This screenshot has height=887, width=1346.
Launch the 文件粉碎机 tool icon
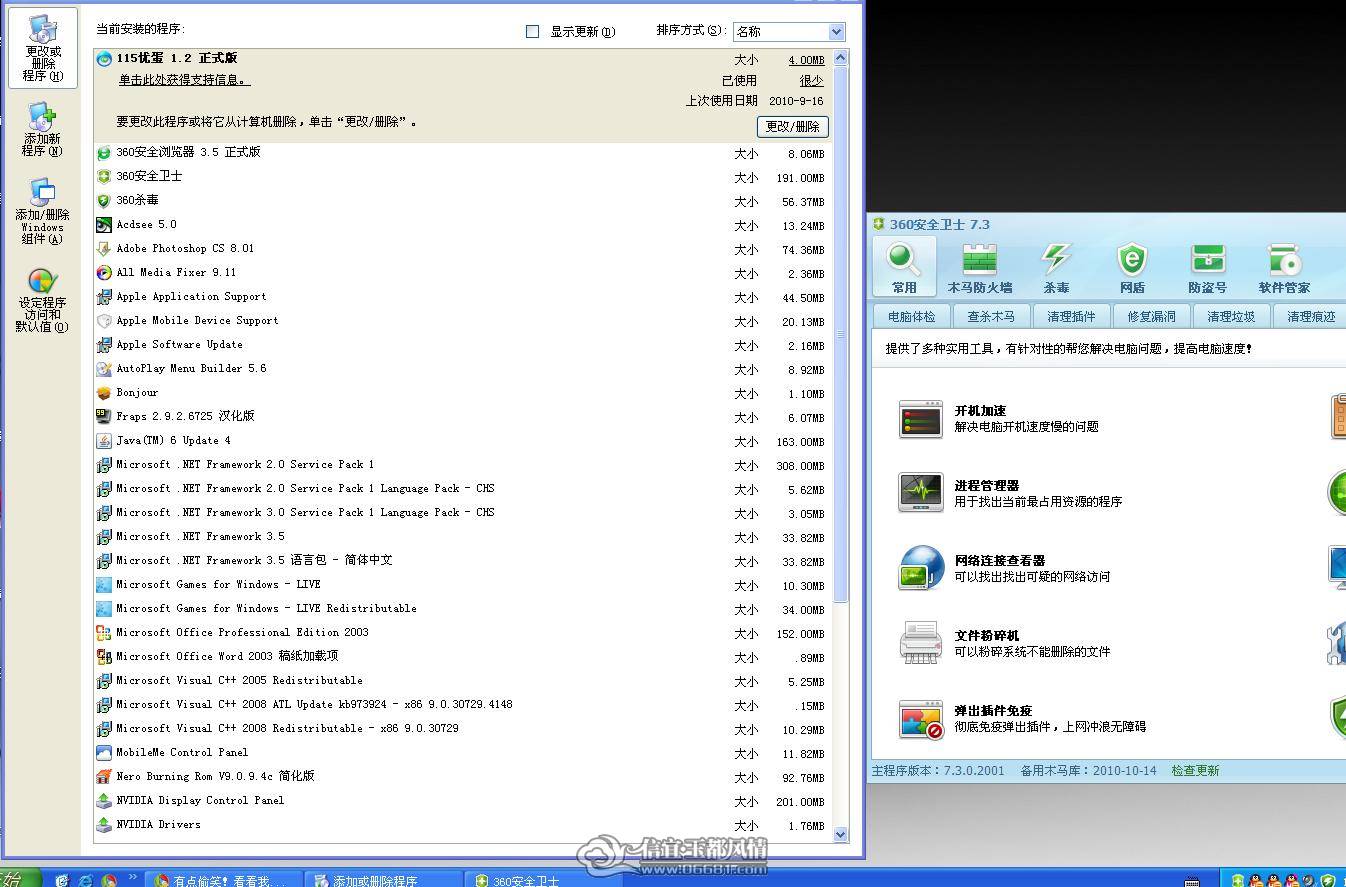tap(920, 643)
